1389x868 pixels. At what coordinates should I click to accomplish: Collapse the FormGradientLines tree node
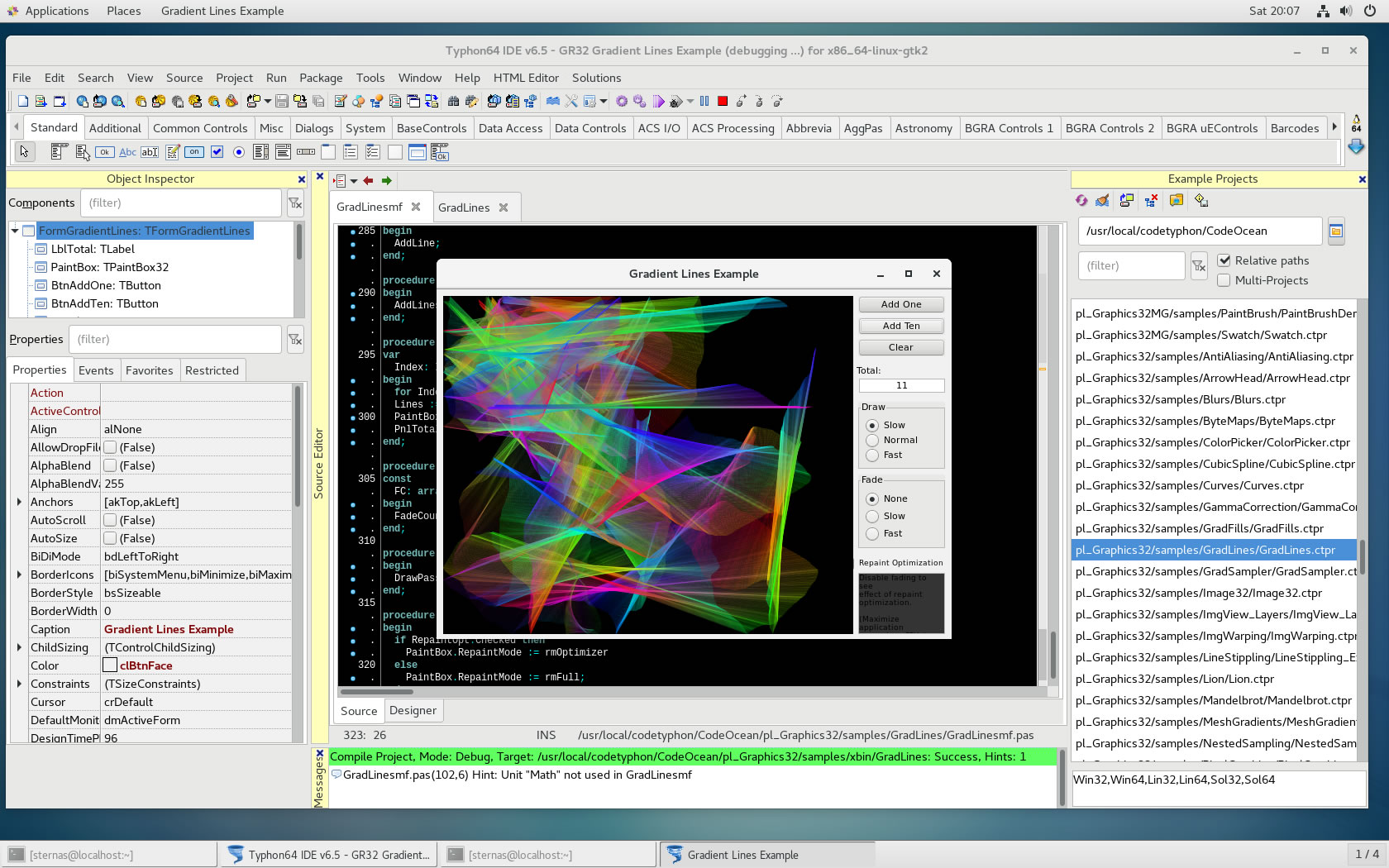coord(15,231)
